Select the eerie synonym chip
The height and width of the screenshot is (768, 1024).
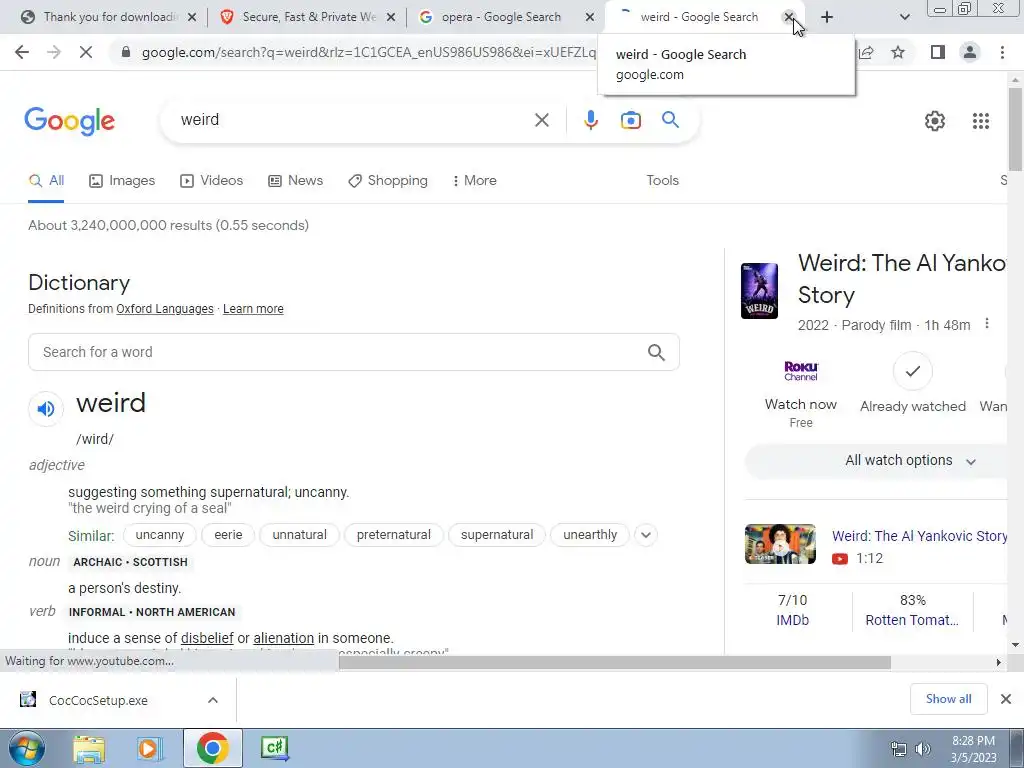[228, 535]
